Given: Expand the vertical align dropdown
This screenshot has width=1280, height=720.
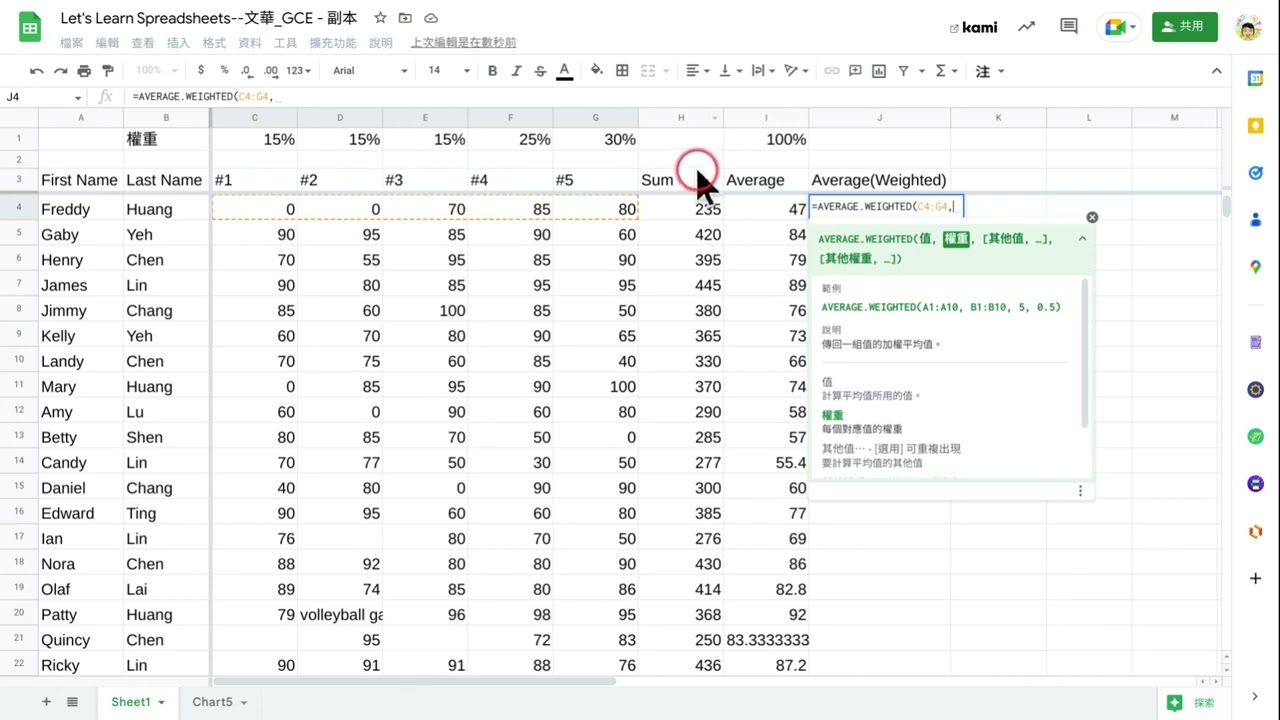Looking at the screenshot, I should click(x=730, y=71).
